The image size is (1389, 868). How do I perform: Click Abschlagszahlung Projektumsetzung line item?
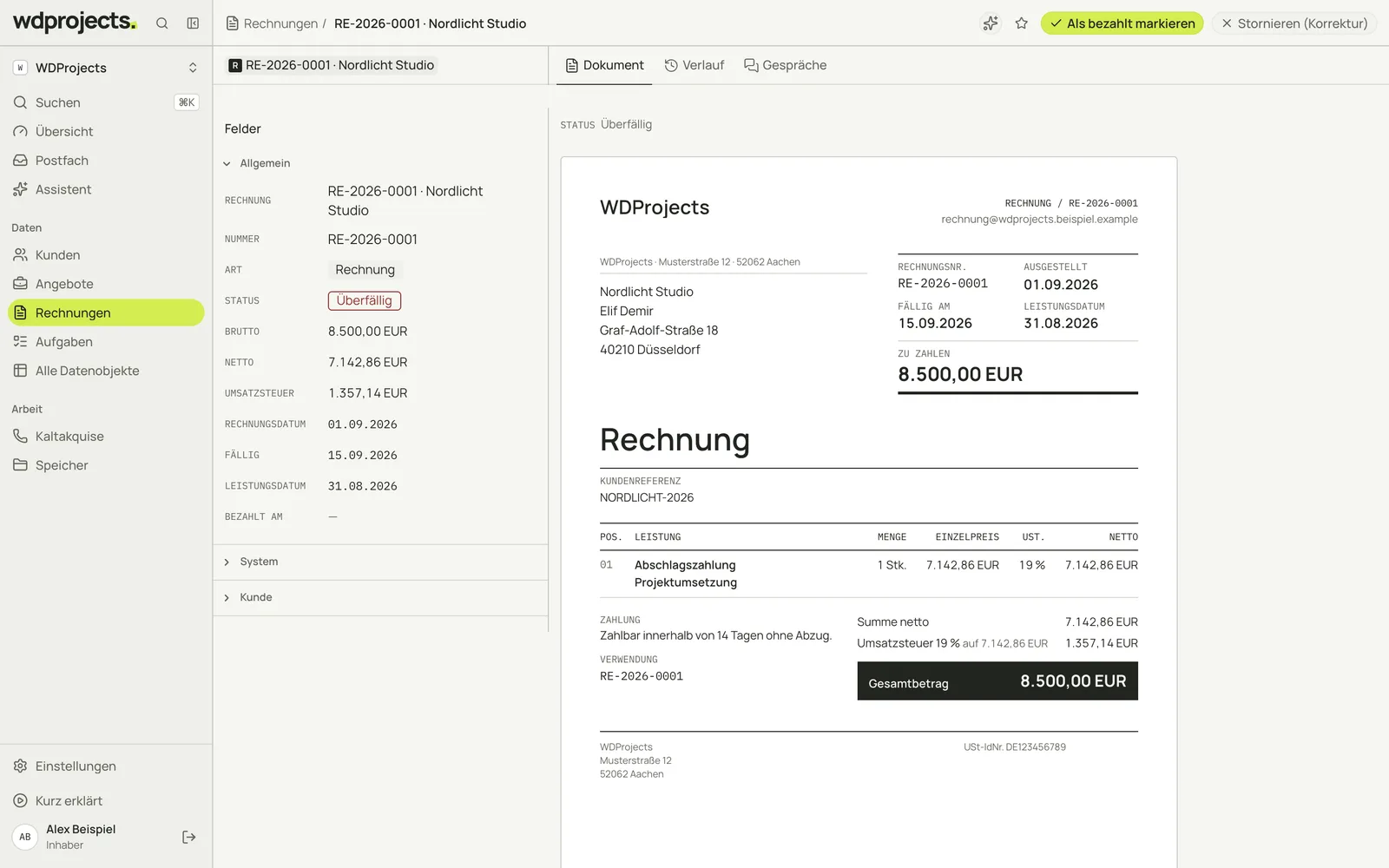[685, 574]
